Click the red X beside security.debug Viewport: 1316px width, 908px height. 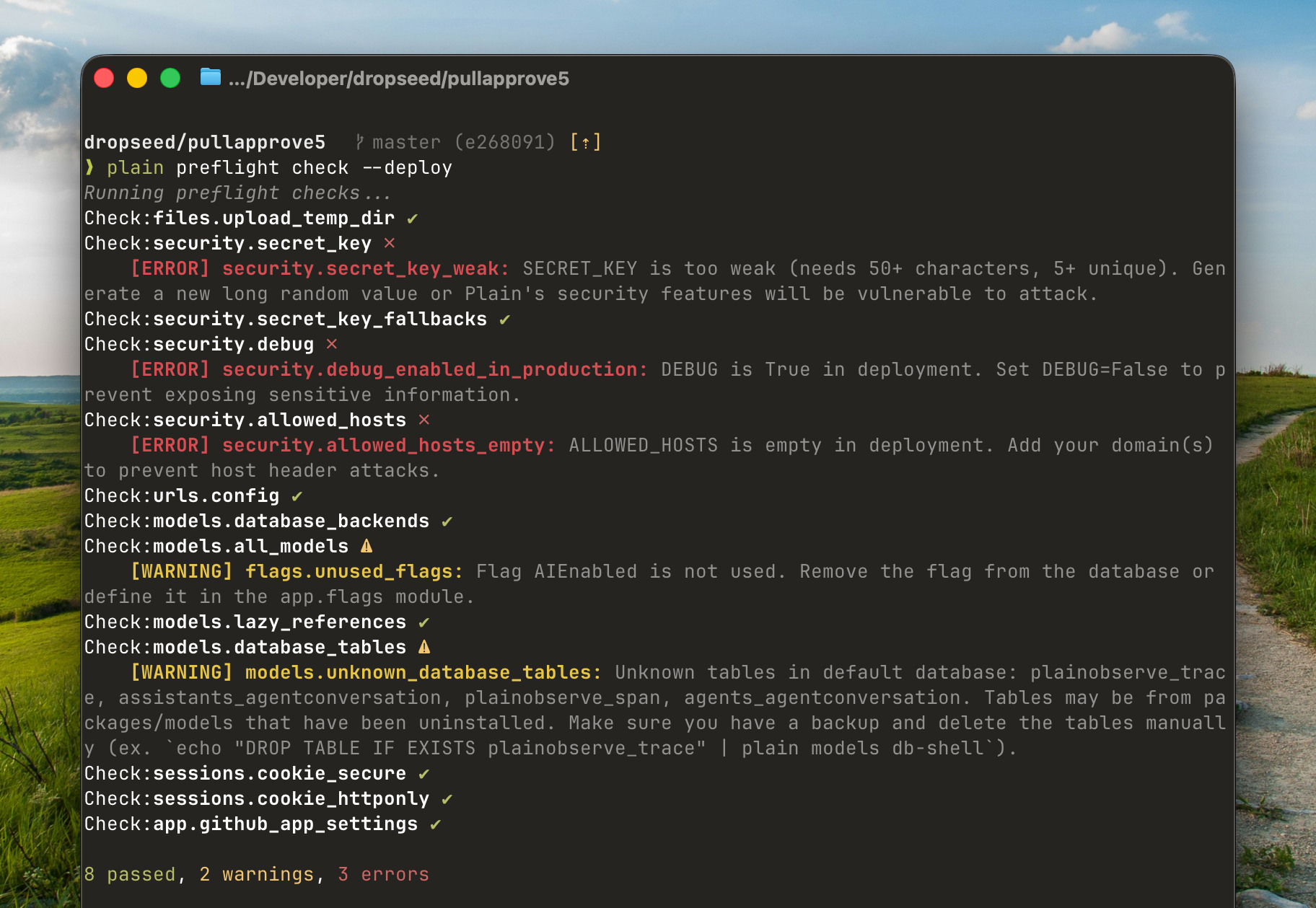point(332,344)
